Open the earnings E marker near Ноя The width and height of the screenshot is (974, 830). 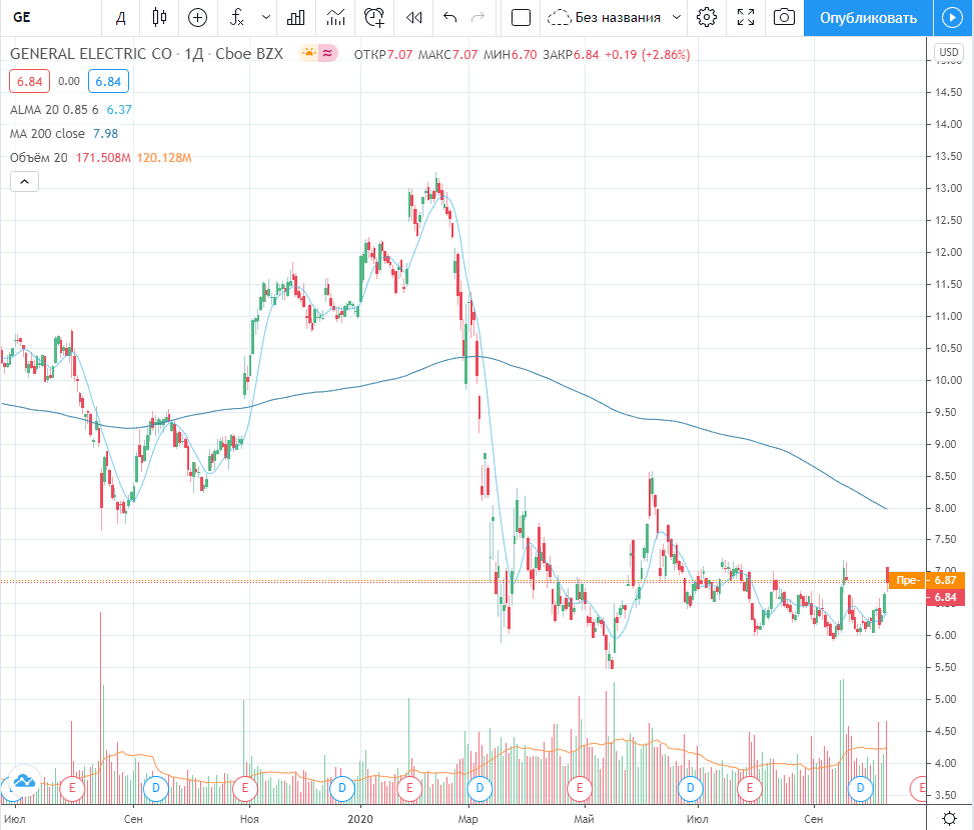(x=245, y=788)
